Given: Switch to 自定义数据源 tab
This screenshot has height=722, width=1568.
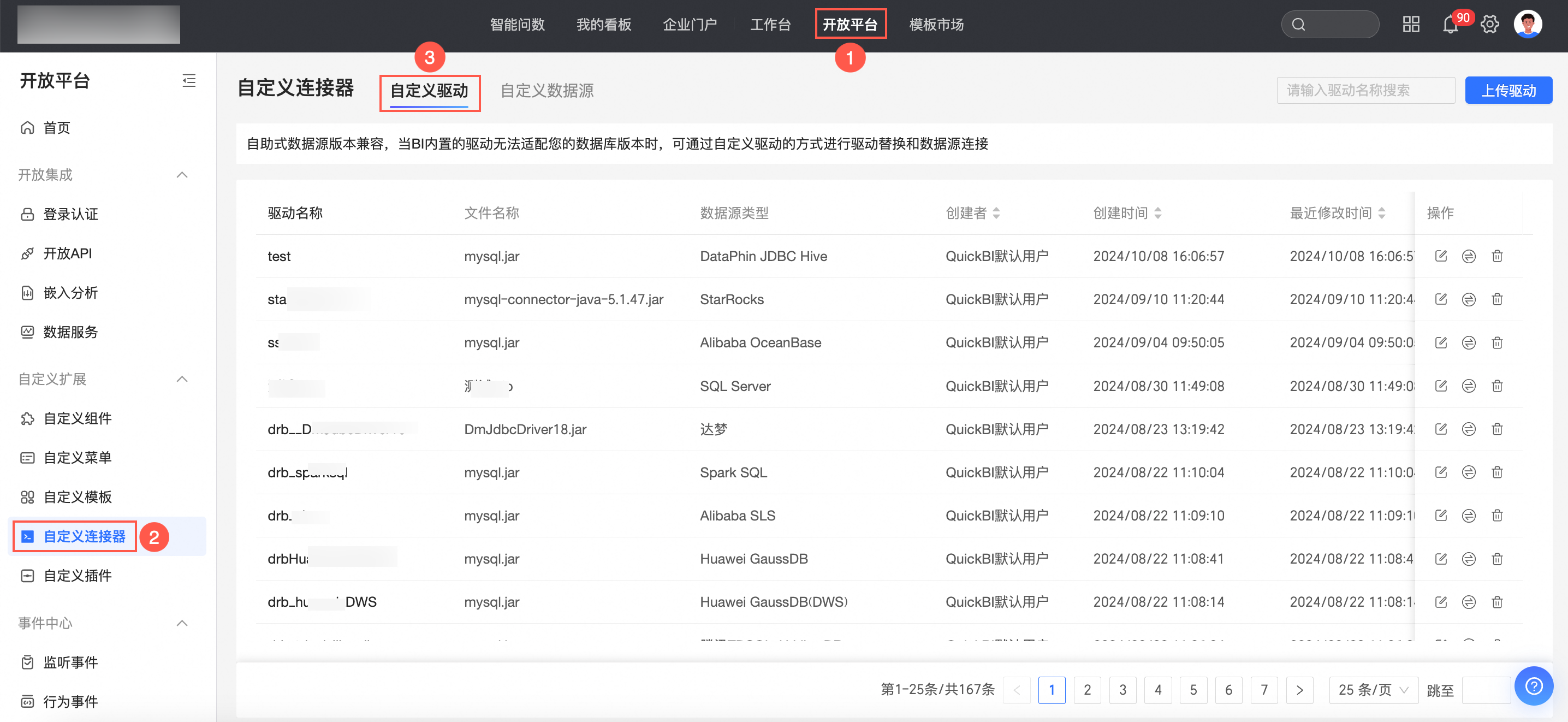Looking at the screenshot, I should coord(547,91).
